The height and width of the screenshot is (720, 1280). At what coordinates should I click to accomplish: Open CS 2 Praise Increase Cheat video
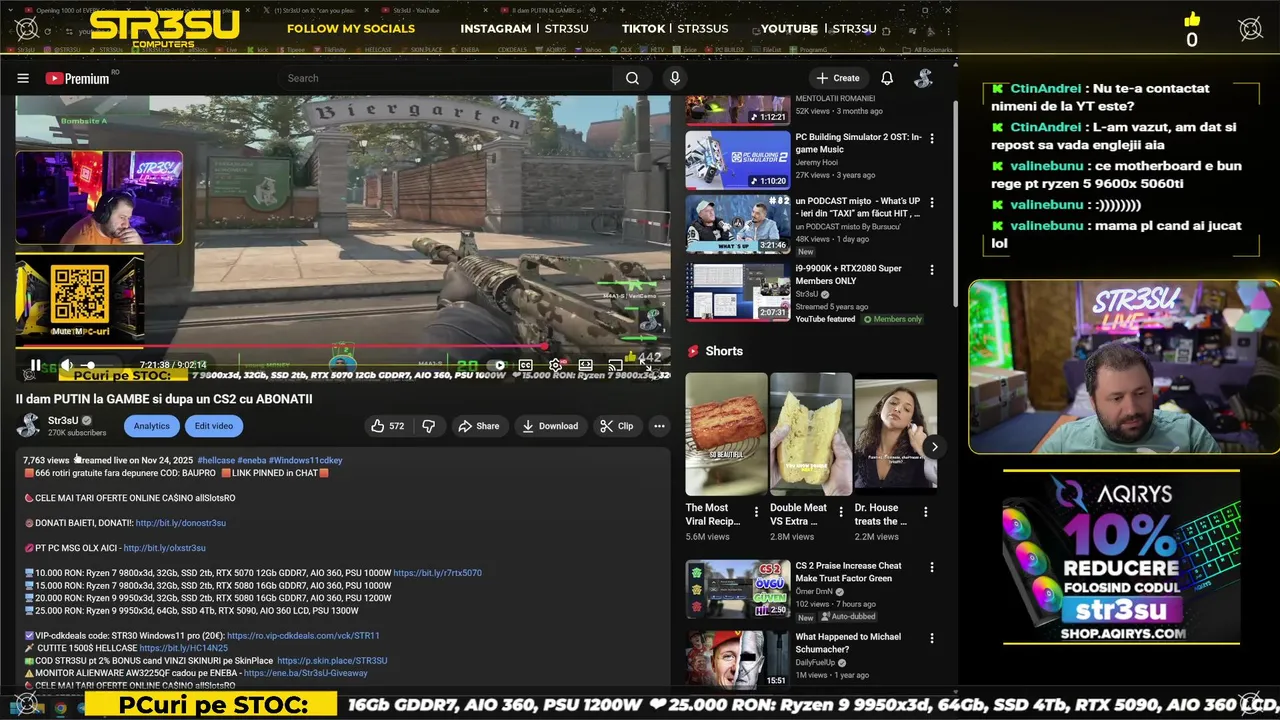(x=738, y=589)
